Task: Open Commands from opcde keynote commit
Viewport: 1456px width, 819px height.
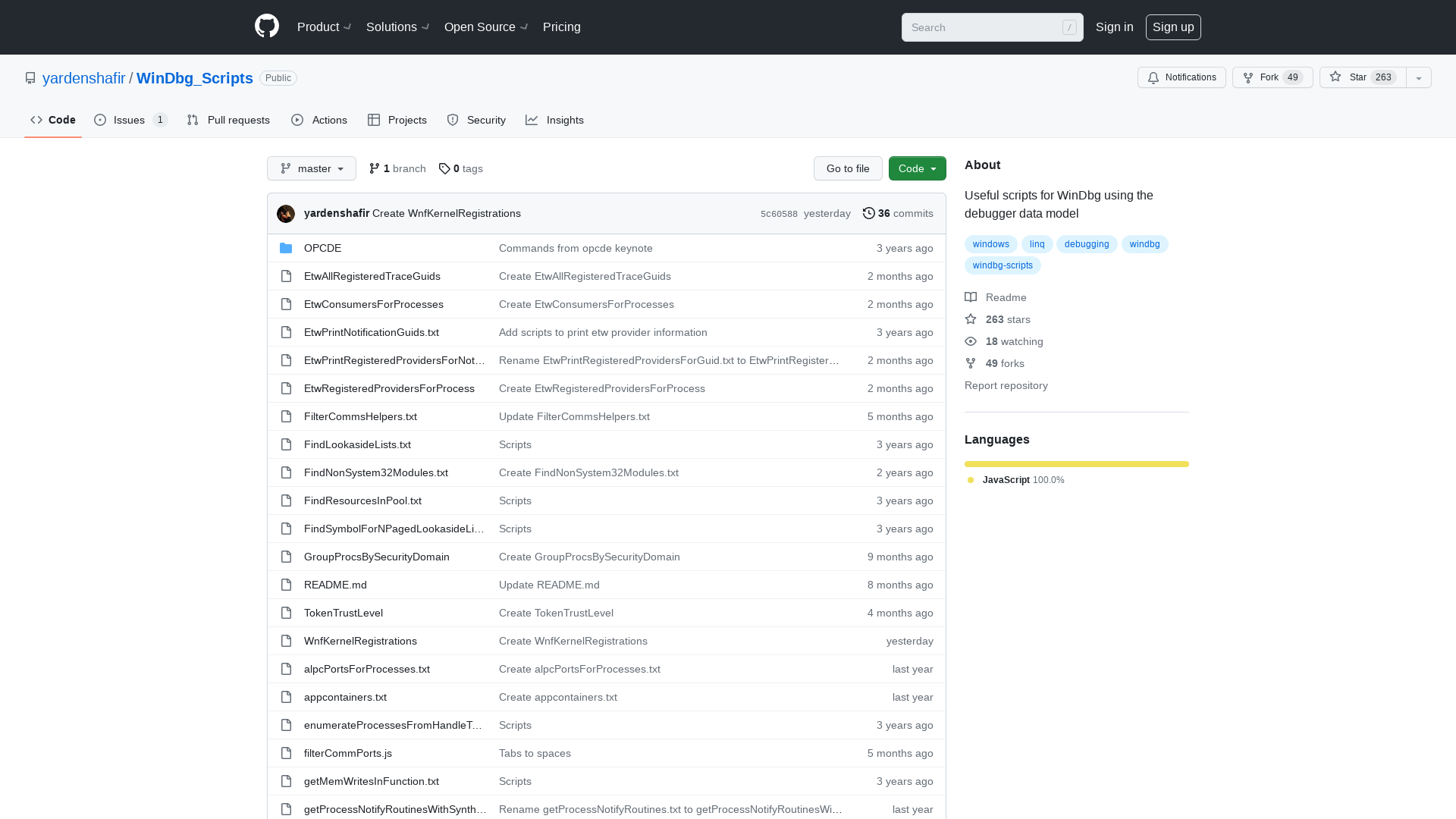Action: [576, 248]
